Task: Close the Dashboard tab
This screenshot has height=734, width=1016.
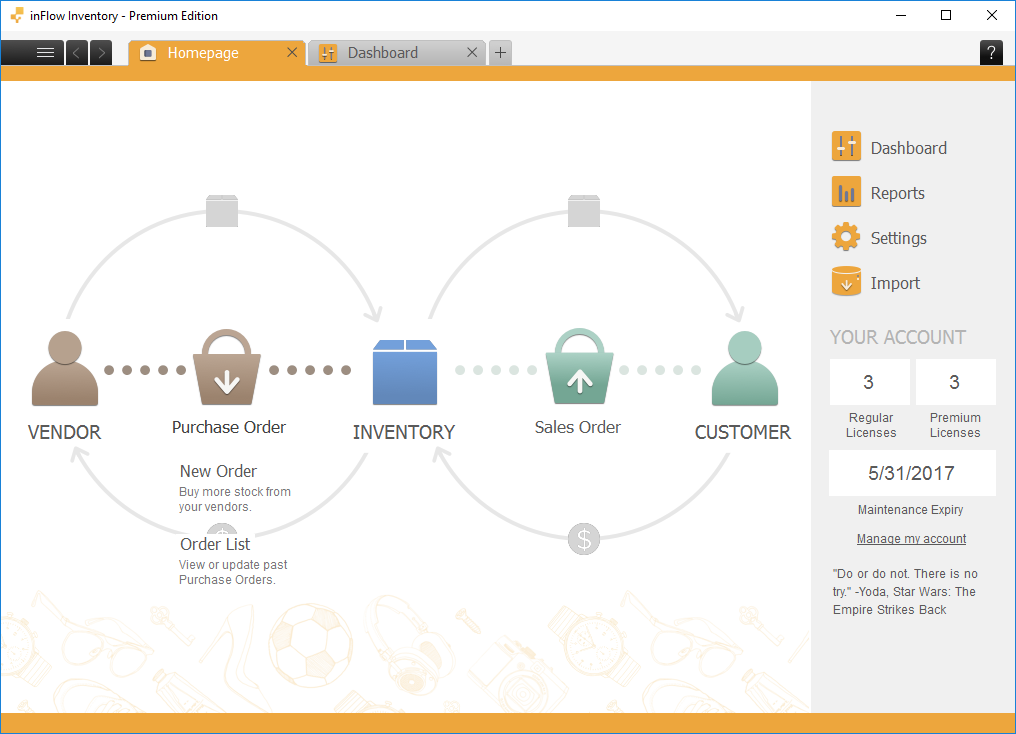Action: tap(472, 52)
